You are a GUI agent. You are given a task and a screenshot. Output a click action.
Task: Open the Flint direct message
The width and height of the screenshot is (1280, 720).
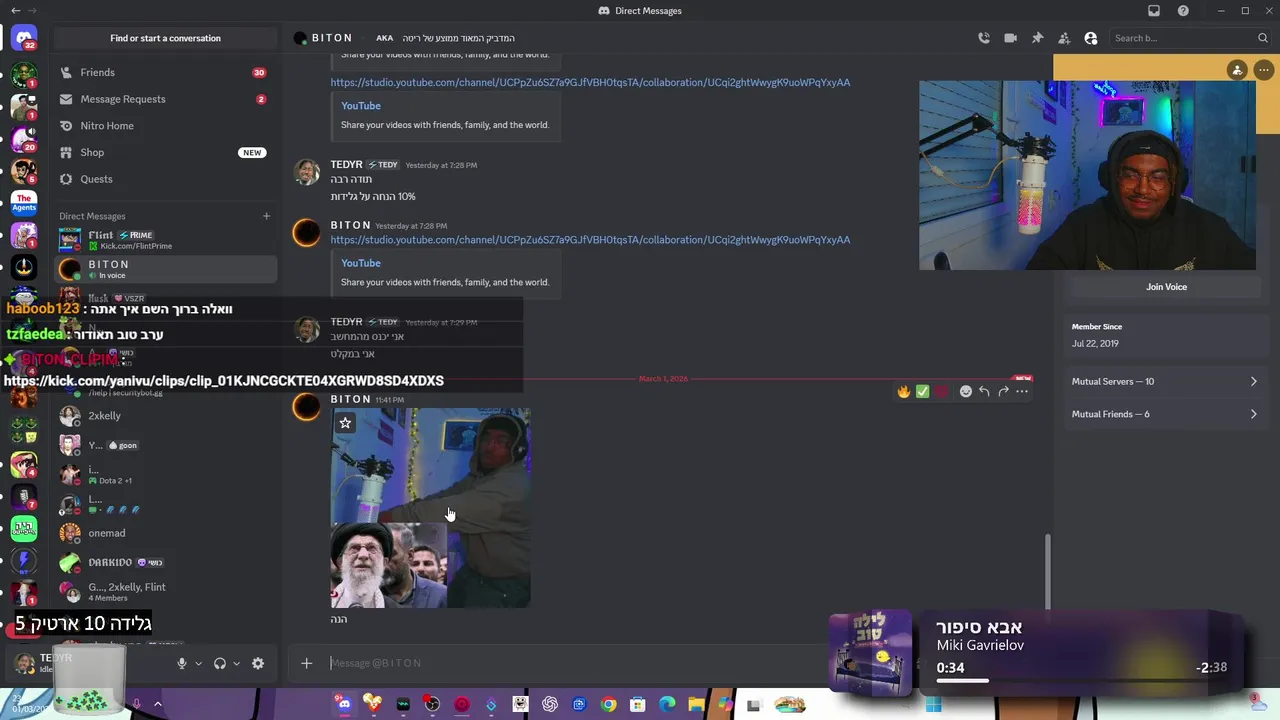165,240
